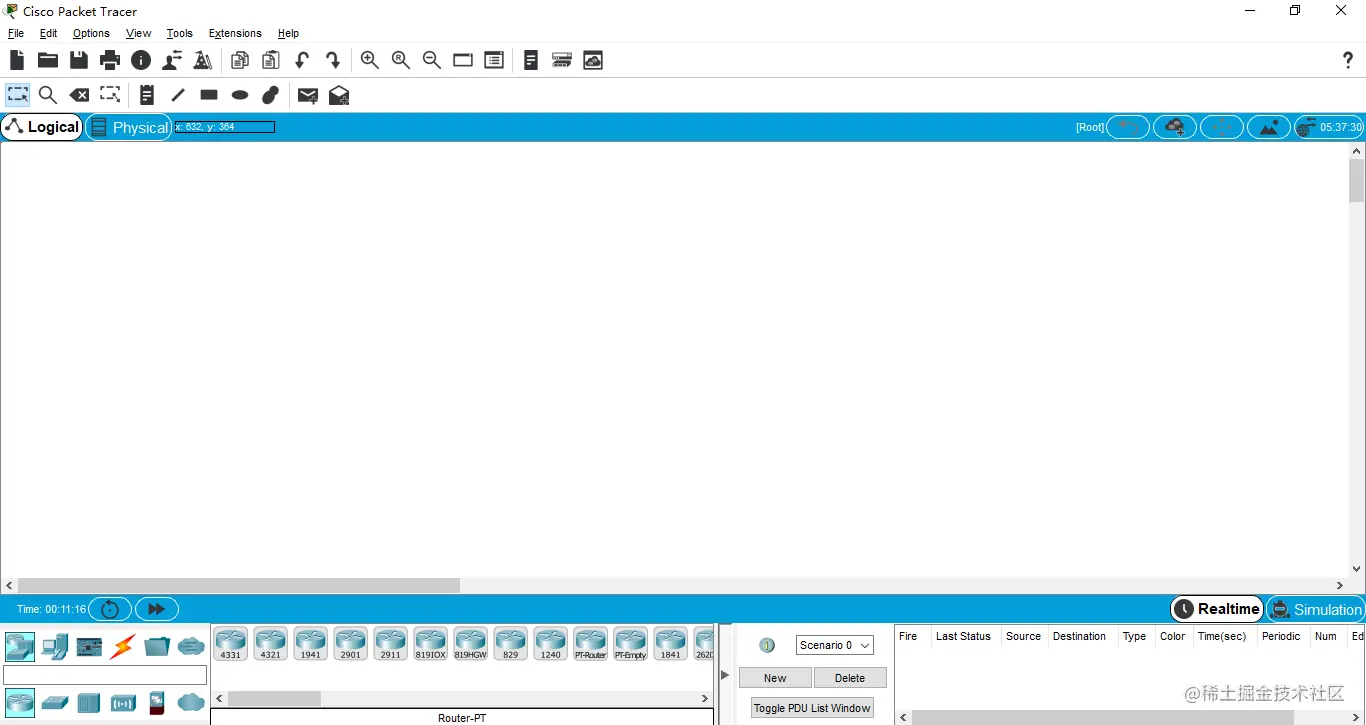Choose End Devices category icon

pos(55,646)
